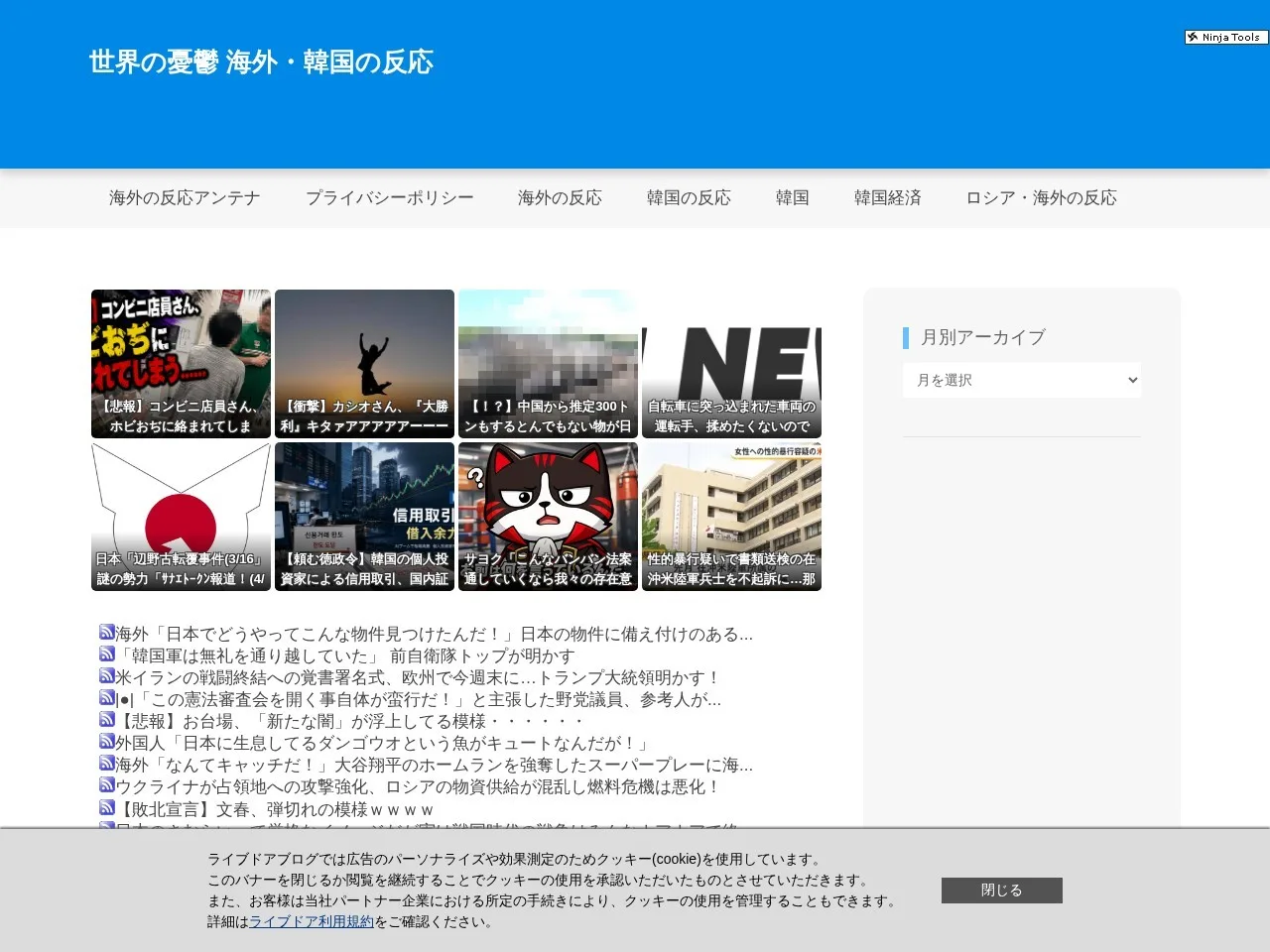Open article 外国人「日本に生息してるダンゴウオ

[384, 743]
